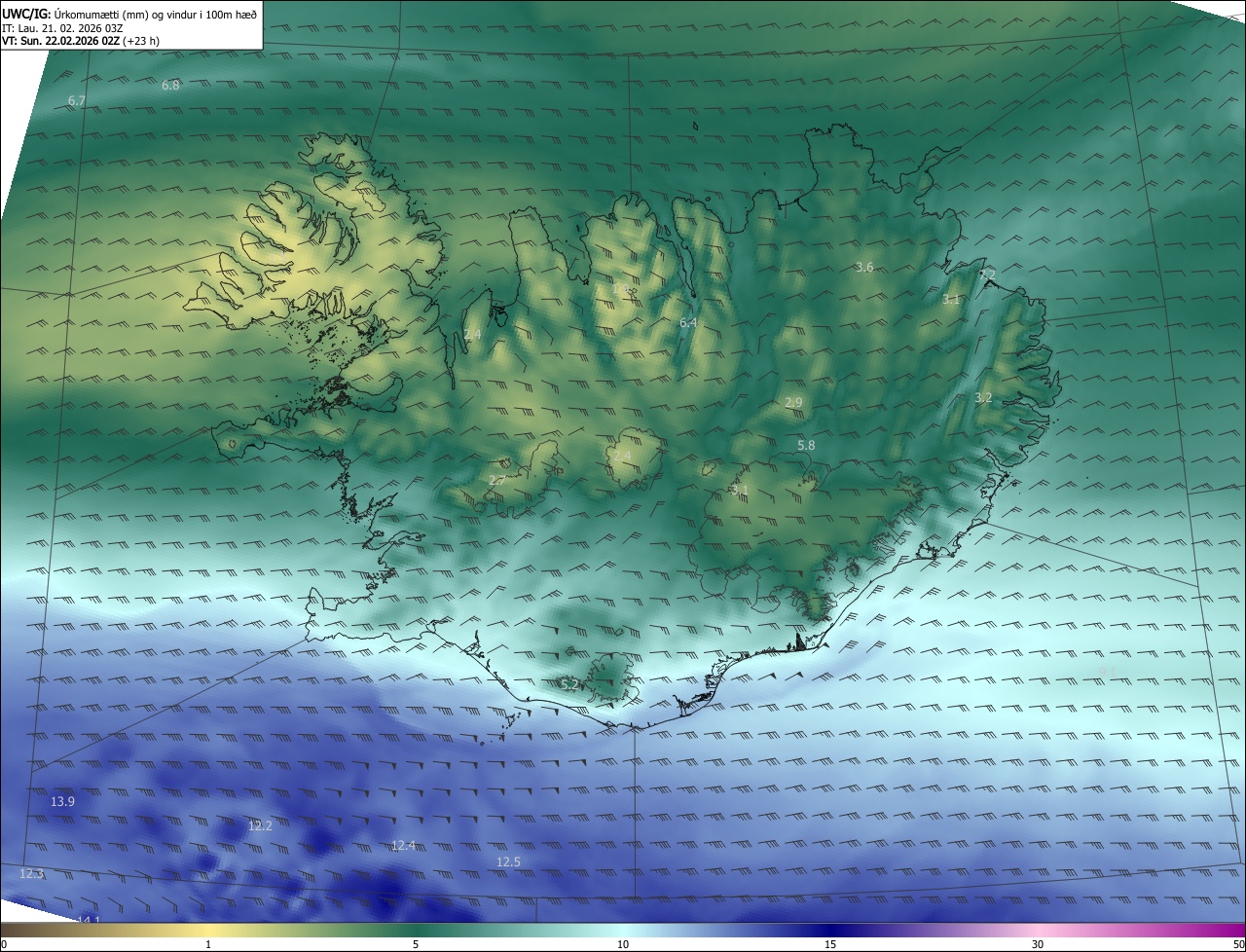Click the color scale tick labeled 10

point(623,945)
